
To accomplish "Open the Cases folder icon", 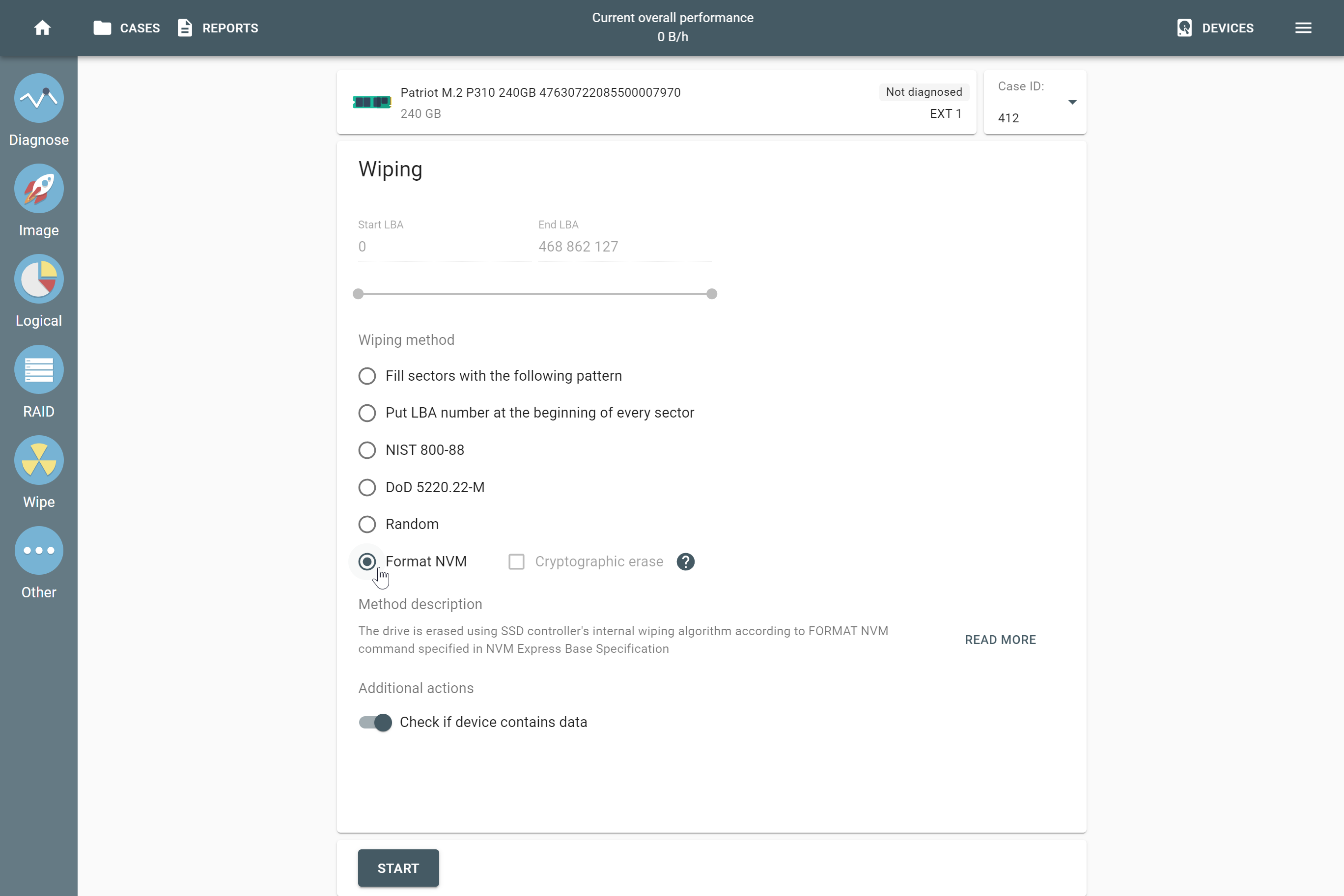I will click(x=102, y=28).
